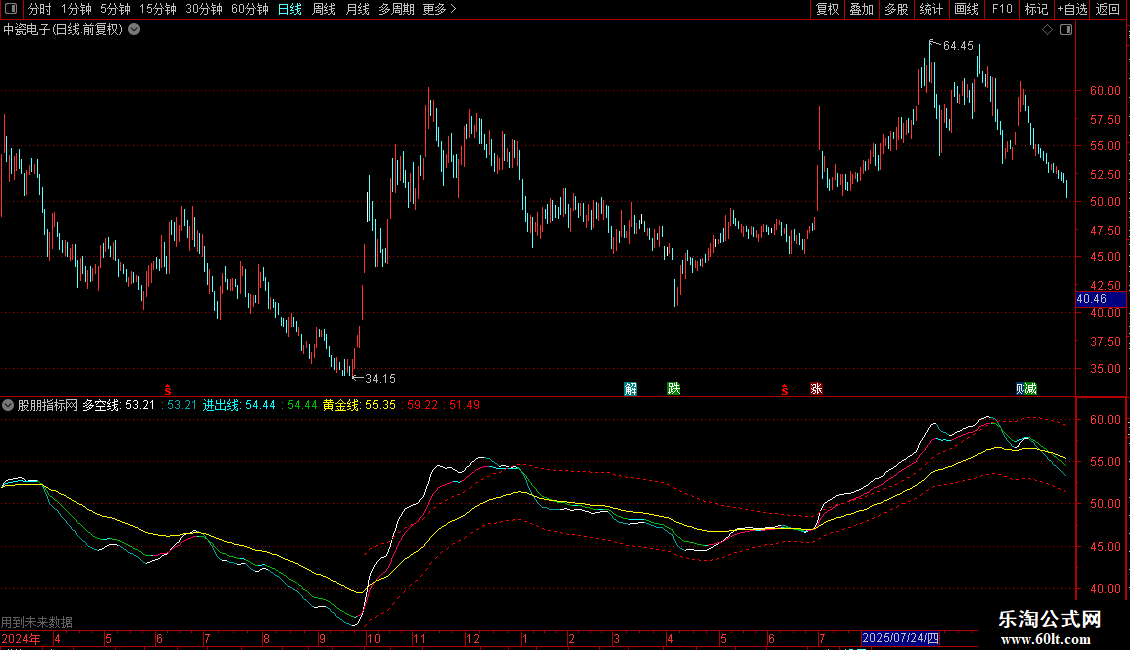Click the 多空线 indicator label

point(102,405)
